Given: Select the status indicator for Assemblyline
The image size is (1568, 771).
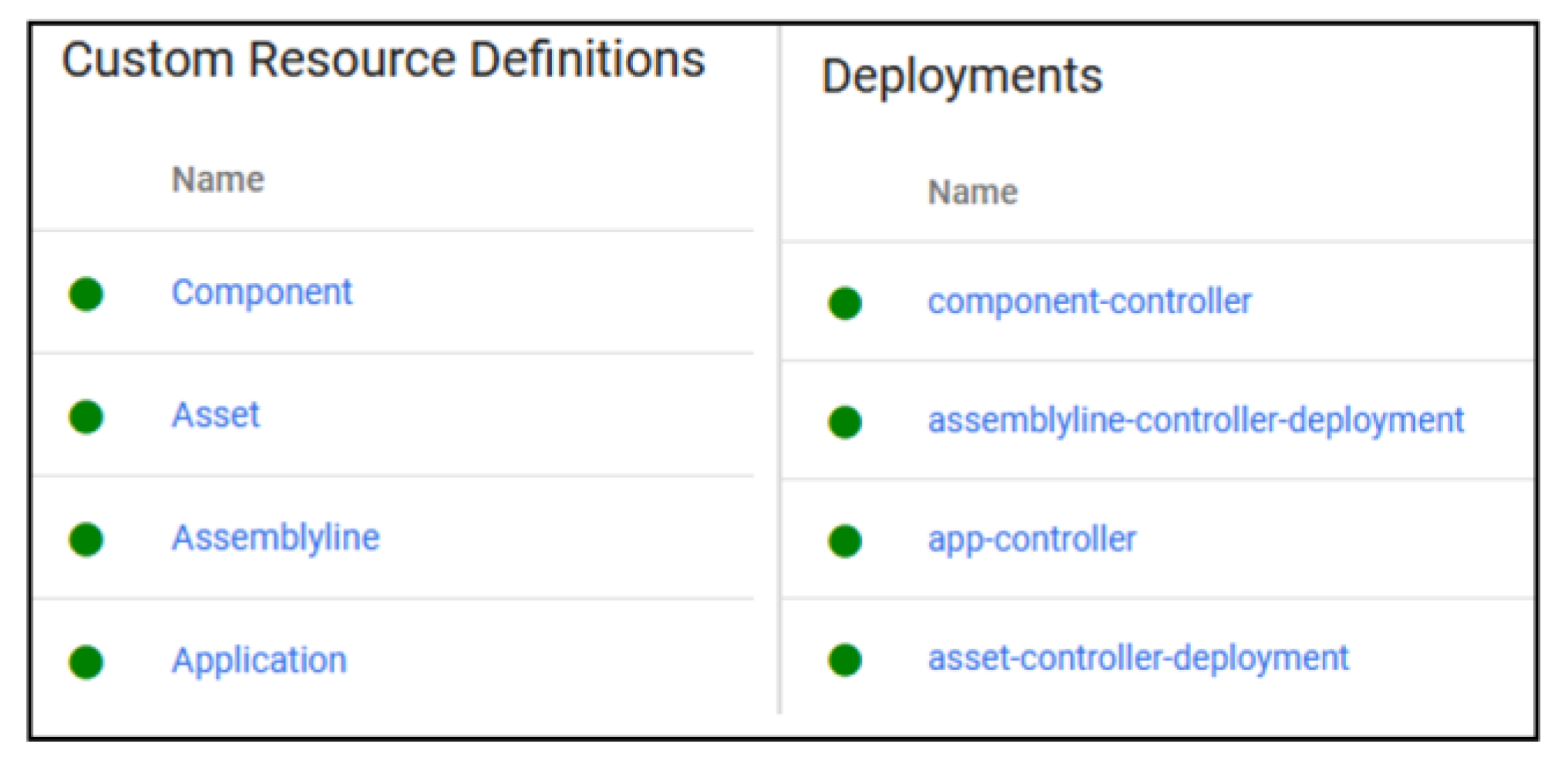Looking at the screenshot, I should [x=86, y=539].
